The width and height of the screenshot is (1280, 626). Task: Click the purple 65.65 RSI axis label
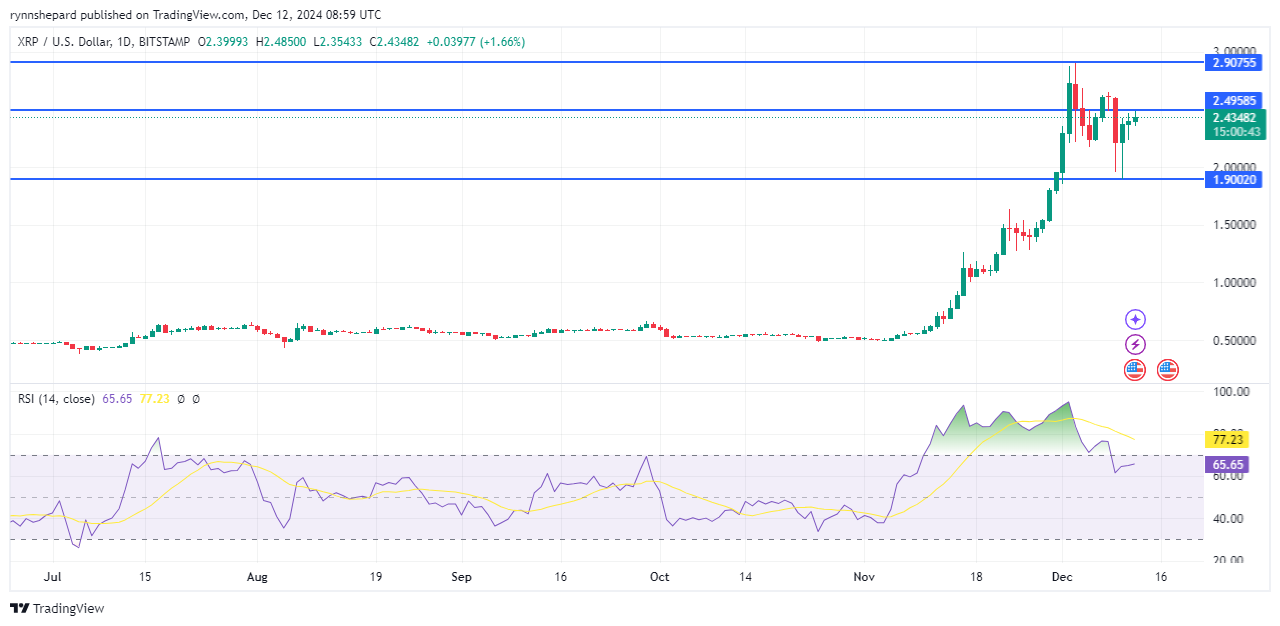(x=1227, y=465)
